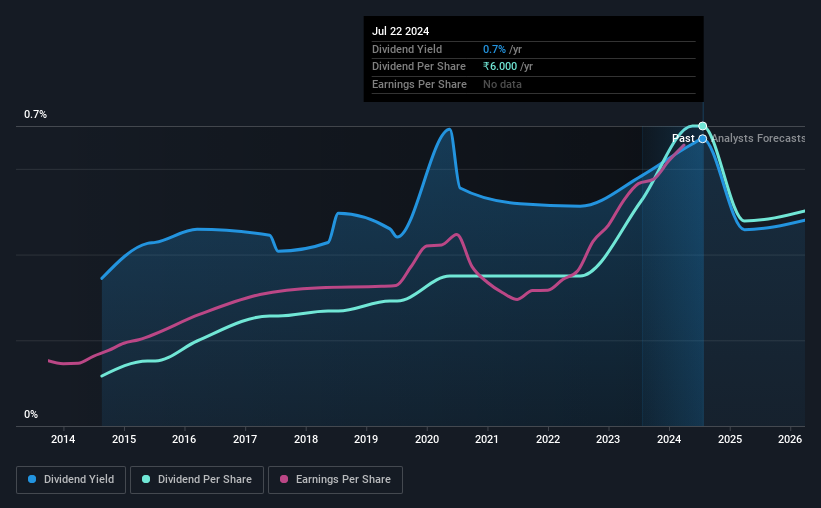821x508 pixels.
Task: Click the 0.7% dividend yield tooltip value
Action: pyautogui.click(x=494, y=49)
